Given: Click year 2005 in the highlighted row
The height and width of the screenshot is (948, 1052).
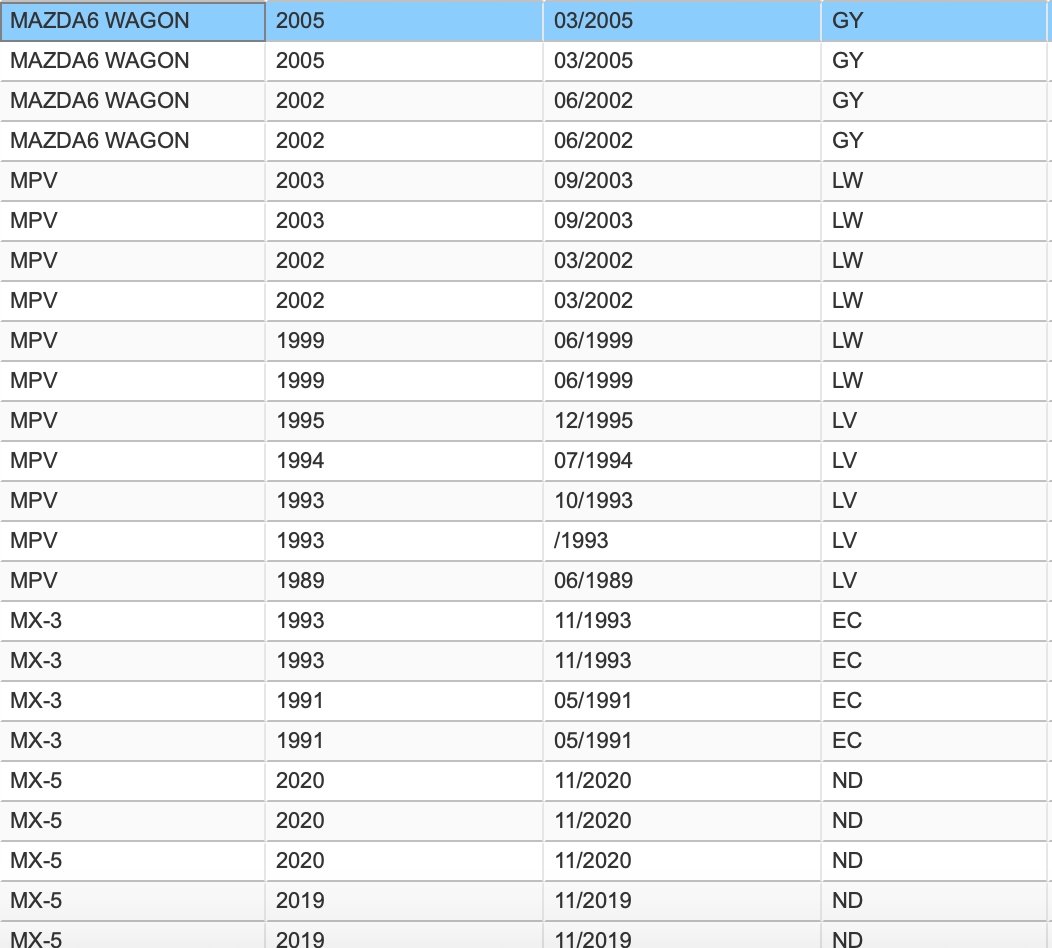Looking at the screenshot, I should click(405, 21).
